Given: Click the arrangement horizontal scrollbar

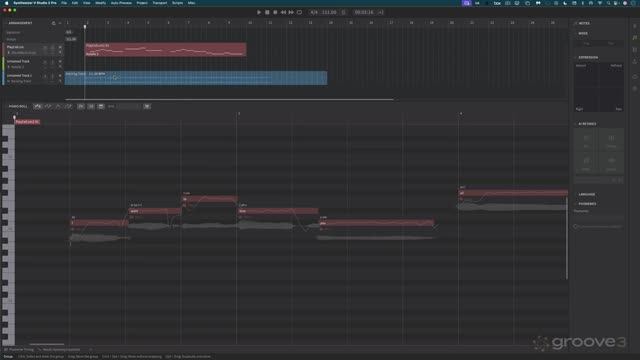Looking at the screenshot, I should 229,99.
